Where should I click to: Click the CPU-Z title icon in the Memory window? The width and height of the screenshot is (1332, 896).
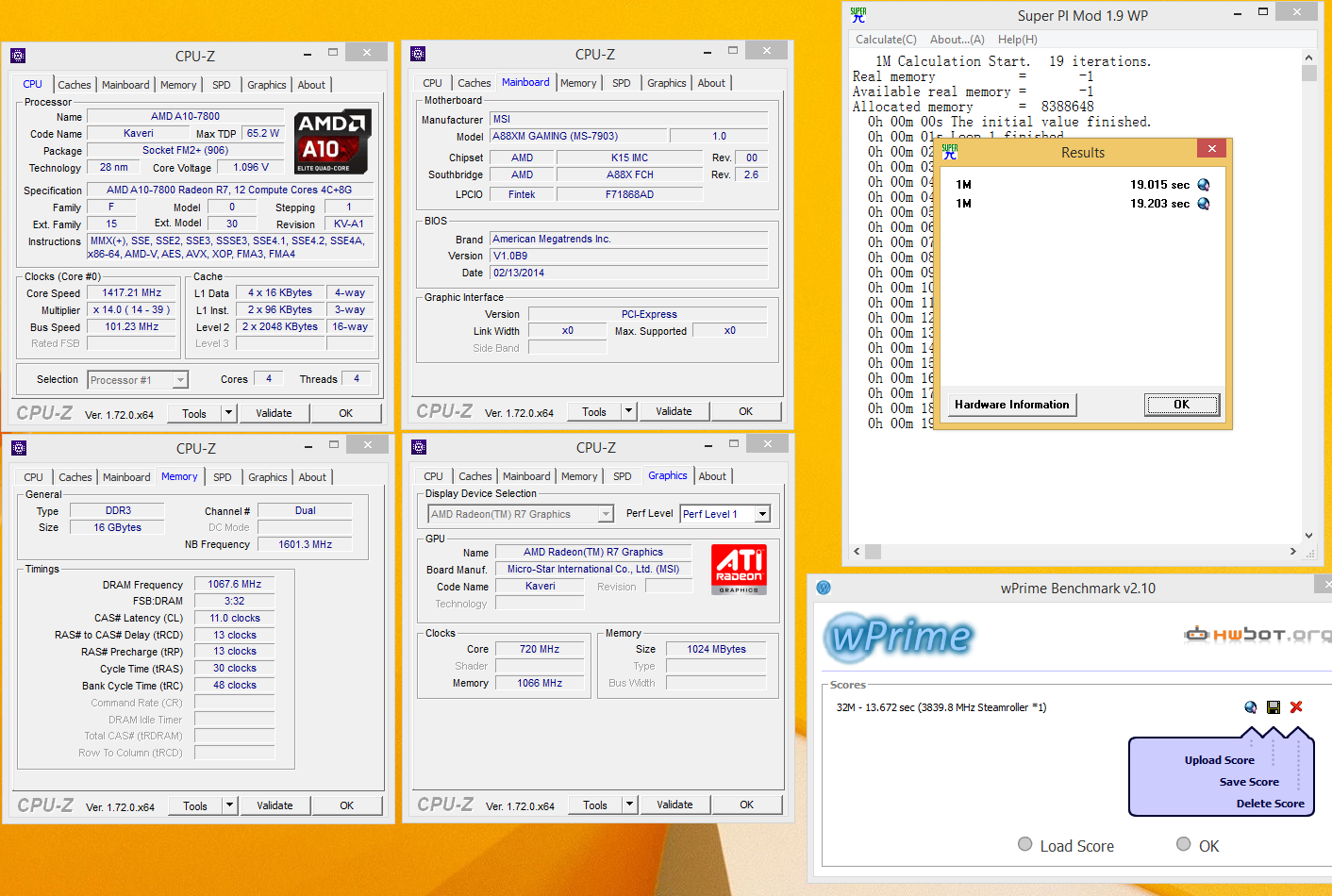click(19, 448)
